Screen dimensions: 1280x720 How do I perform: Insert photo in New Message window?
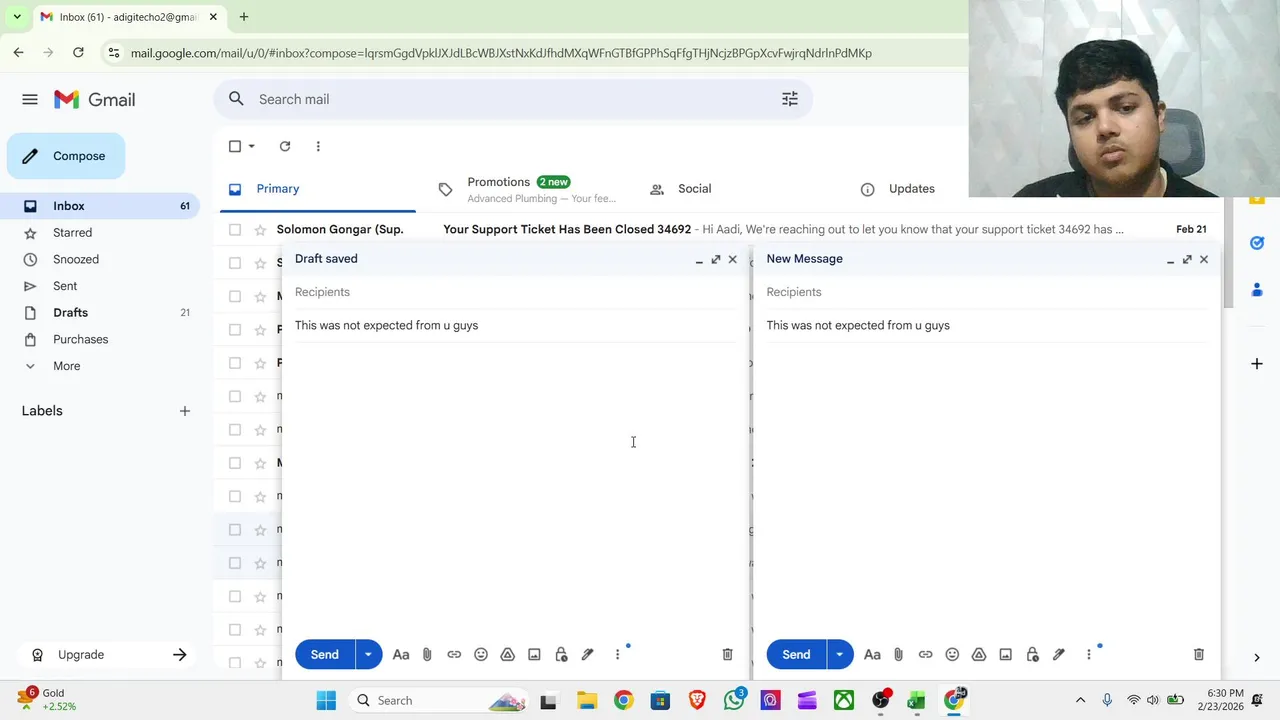click(x=1005, y=654)
